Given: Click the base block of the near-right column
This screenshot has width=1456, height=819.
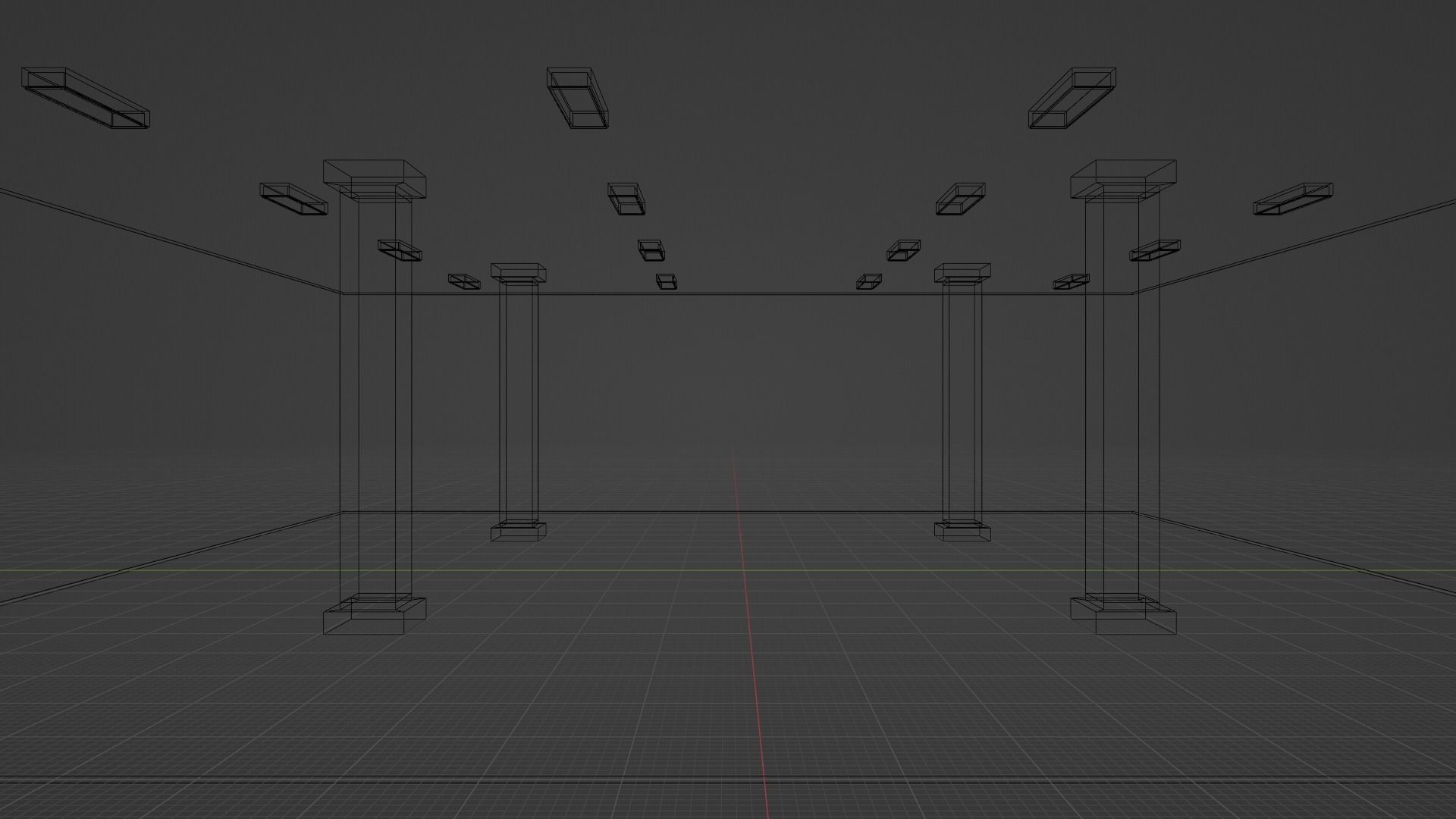Looking at the screenshot, I should point(1123,614).
